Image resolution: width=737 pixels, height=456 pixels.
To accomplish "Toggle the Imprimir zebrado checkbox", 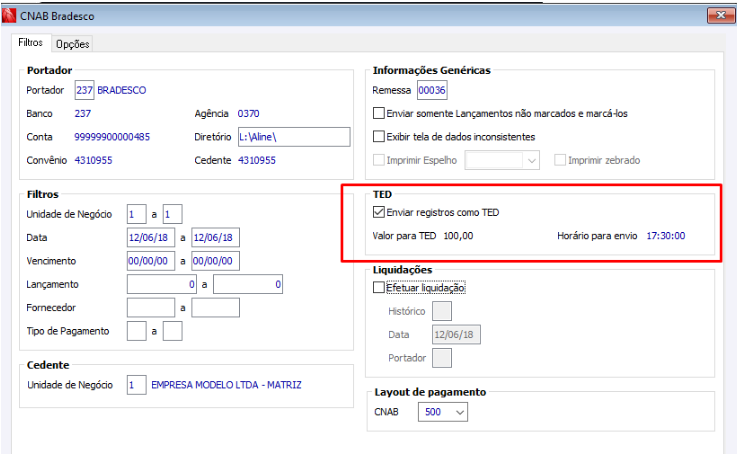I will (x=560, y=160).
